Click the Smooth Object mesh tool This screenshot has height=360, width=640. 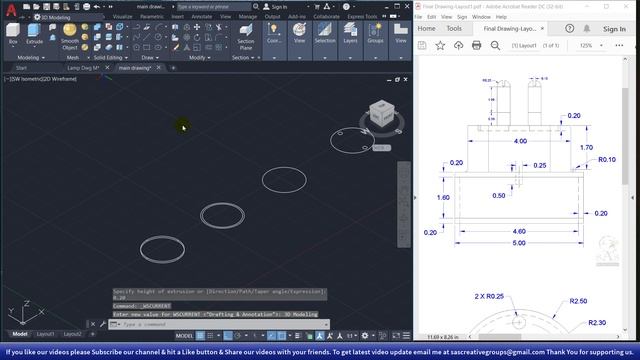coord(70,37)
